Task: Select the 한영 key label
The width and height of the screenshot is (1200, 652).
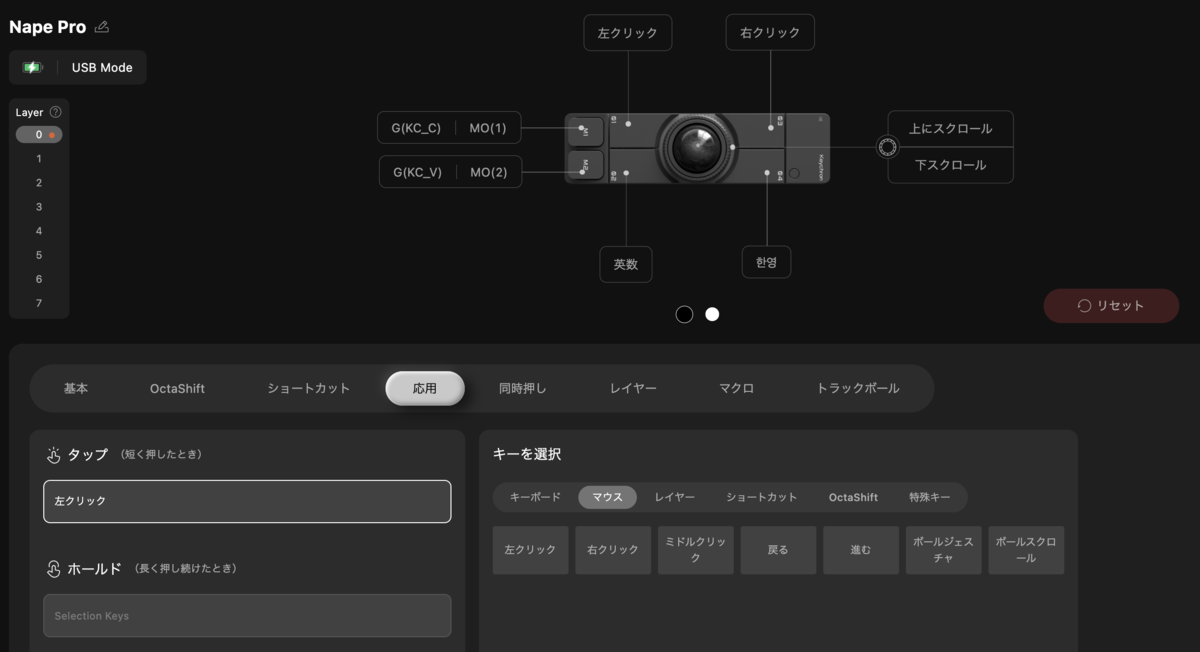Action: 767,263
